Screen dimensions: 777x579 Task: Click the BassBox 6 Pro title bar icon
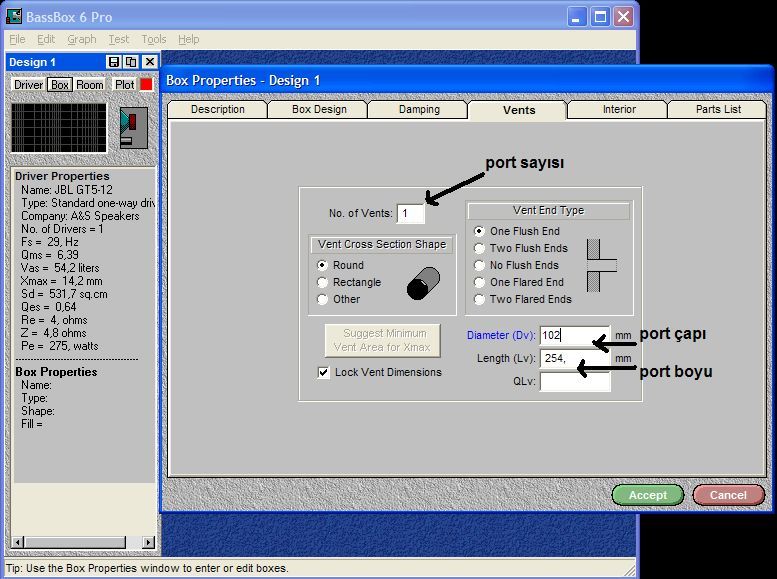(x=14, y=16)
